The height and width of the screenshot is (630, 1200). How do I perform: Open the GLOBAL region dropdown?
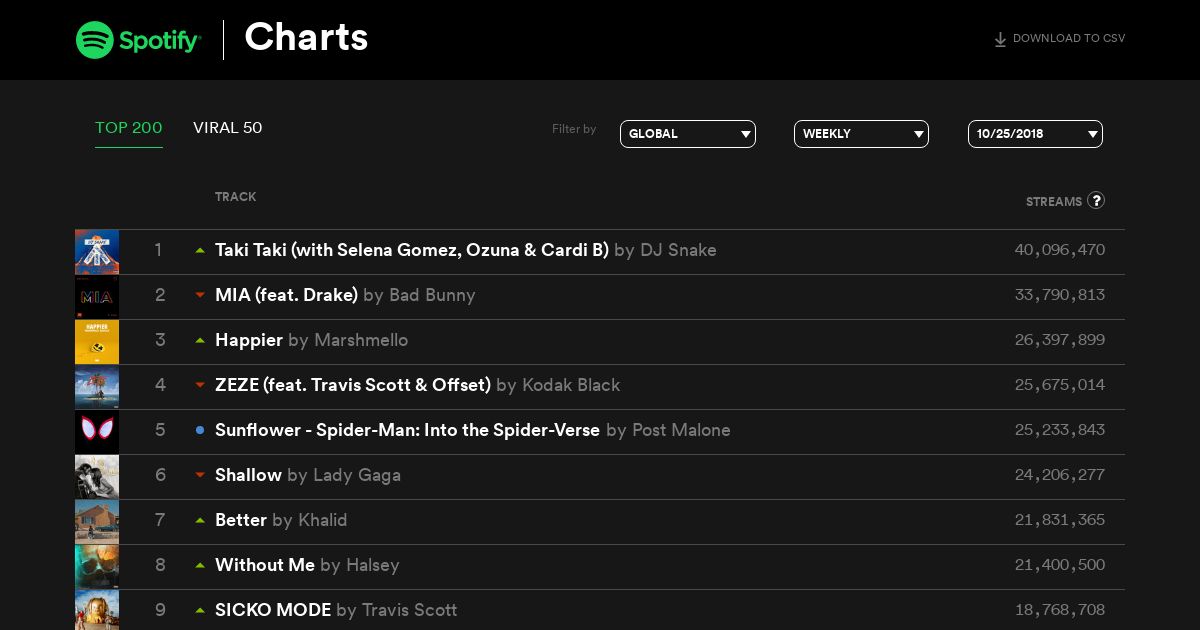tap(688, 134)
